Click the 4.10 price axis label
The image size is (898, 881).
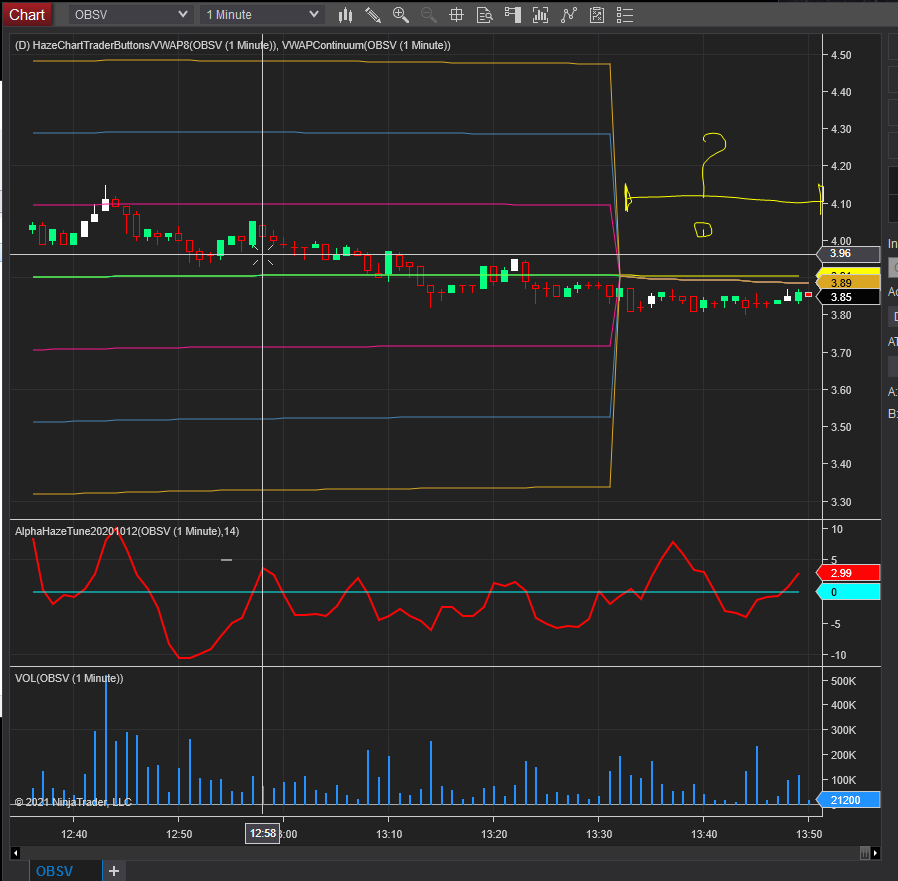(x=841, y=204)
